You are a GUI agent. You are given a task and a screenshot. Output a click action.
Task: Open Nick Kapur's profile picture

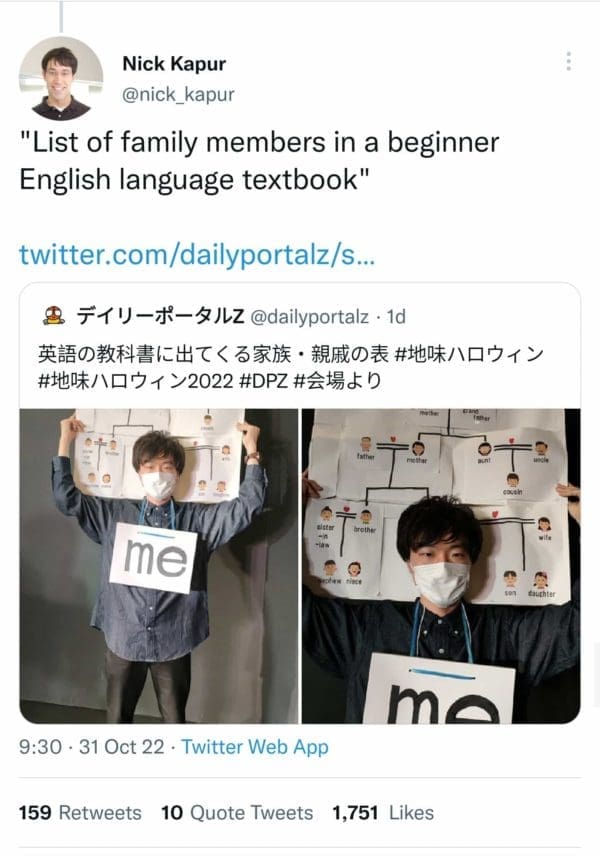coord(61,78)
